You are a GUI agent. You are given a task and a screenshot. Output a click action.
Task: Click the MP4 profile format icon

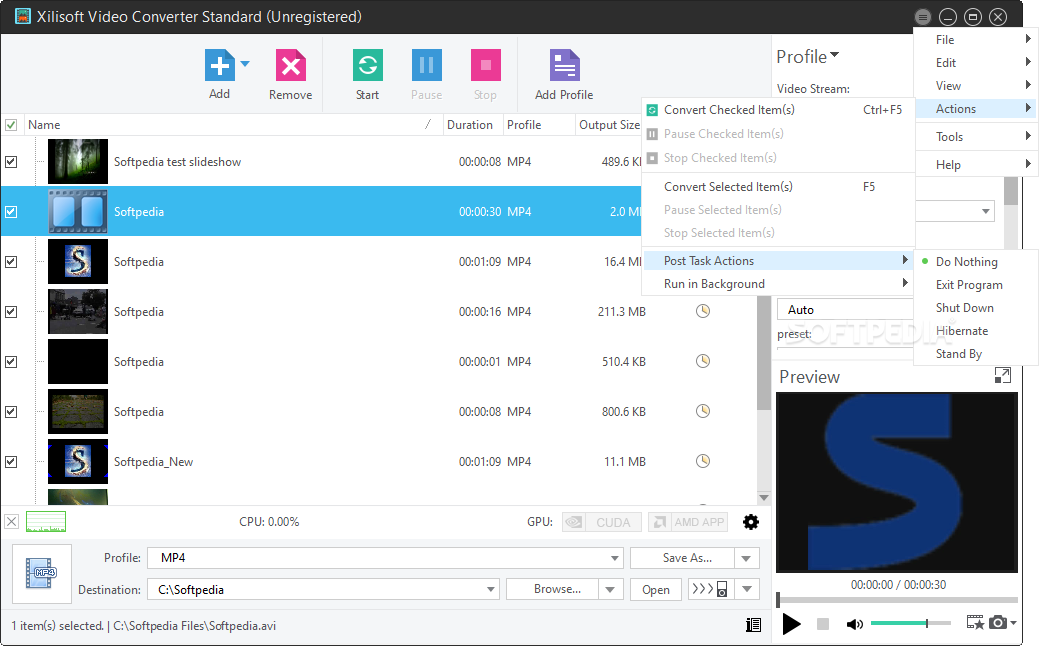coord(42,574)
